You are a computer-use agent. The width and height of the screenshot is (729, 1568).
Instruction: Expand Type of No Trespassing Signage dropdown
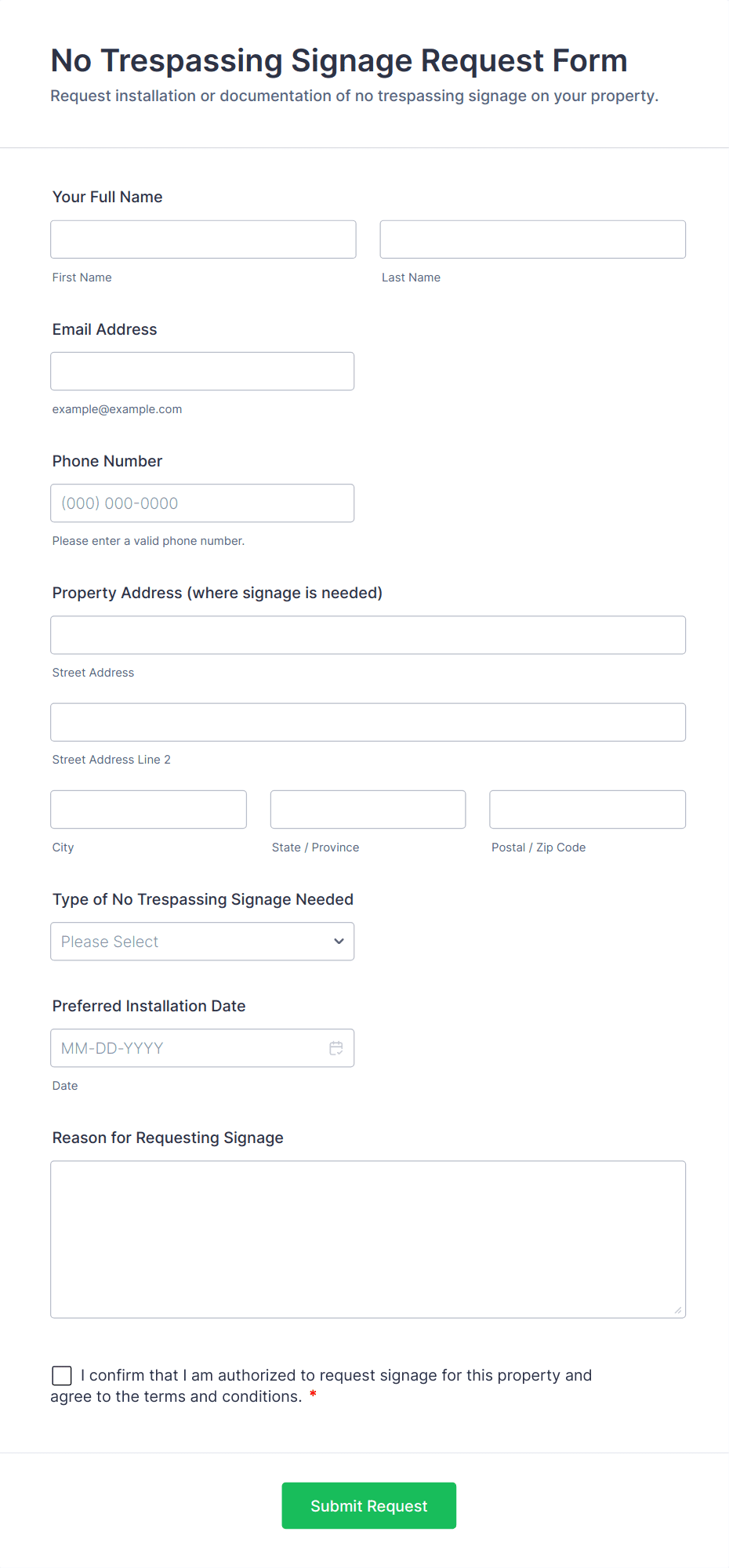[x=202, y=942]
